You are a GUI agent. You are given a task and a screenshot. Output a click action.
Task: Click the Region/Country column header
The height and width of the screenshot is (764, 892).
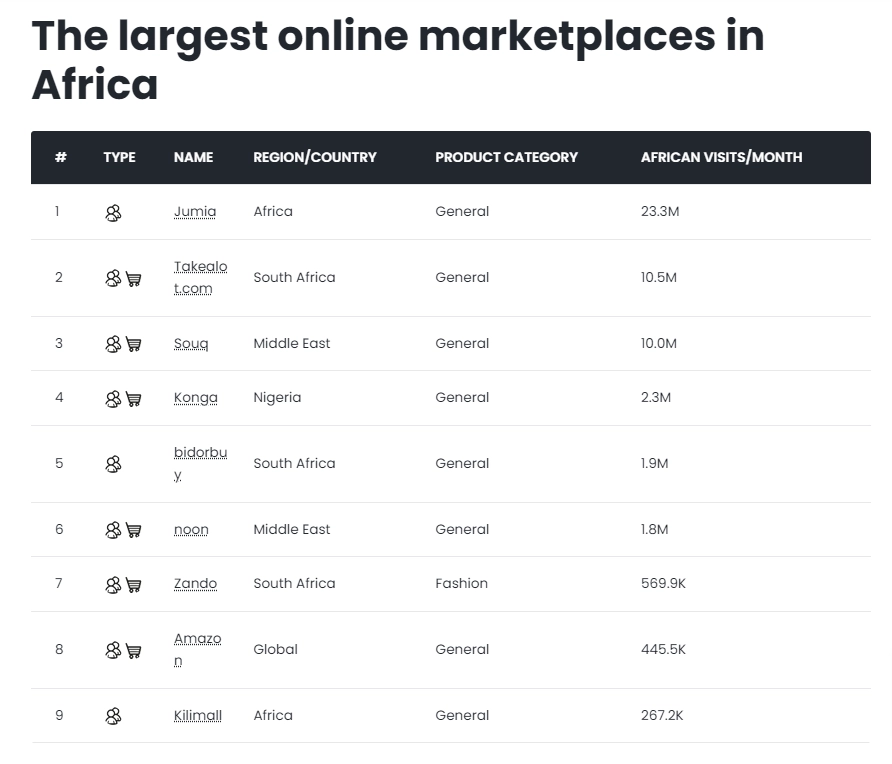click(315, 158)
